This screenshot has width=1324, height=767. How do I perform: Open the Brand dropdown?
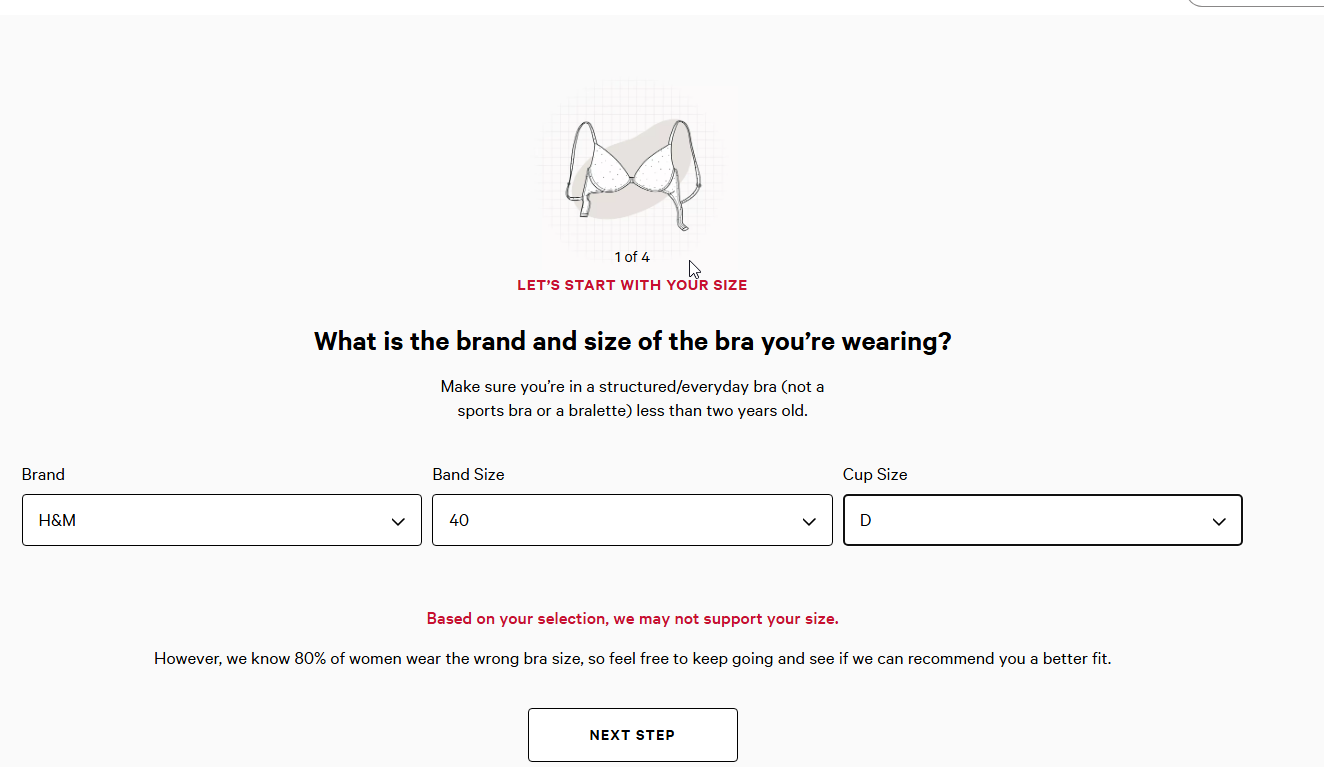pos(221,520)
